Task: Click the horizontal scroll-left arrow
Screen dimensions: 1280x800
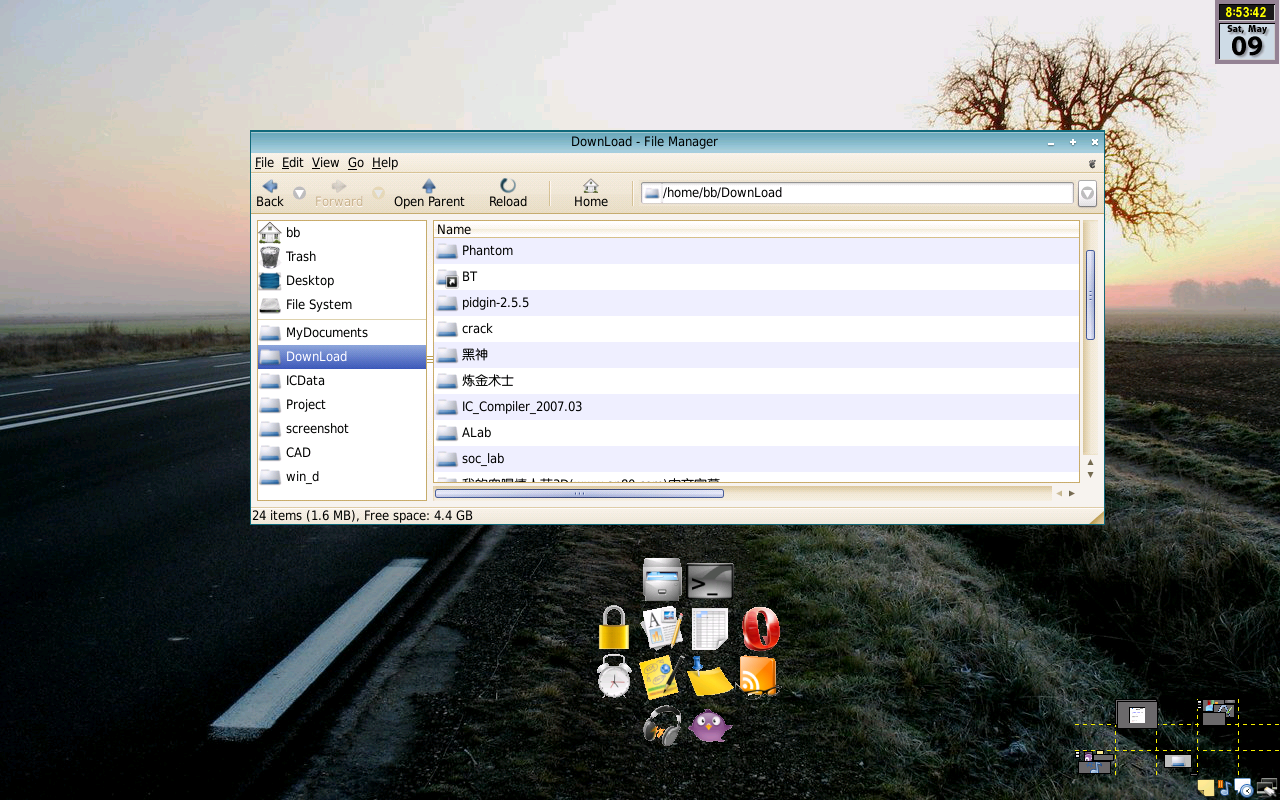Action: tap(1060, 493)
